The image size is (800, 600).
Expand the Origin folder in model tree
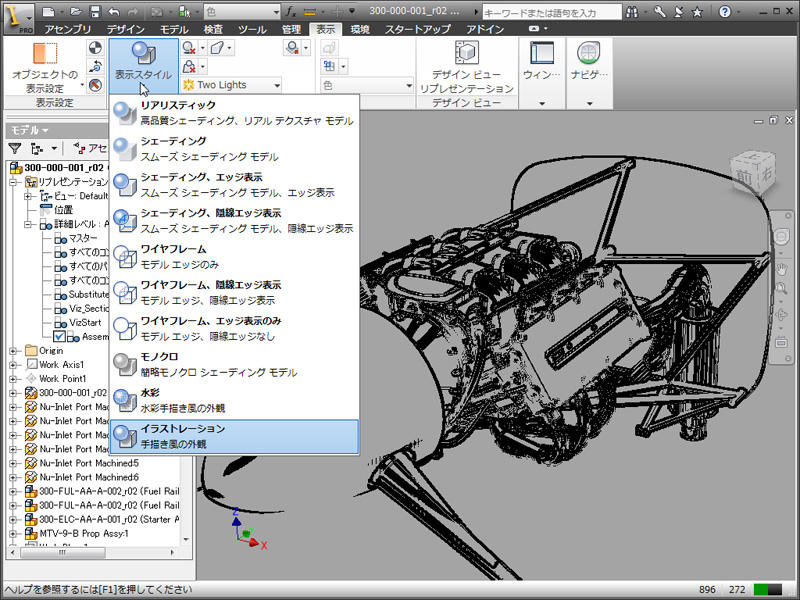(13, 351)
